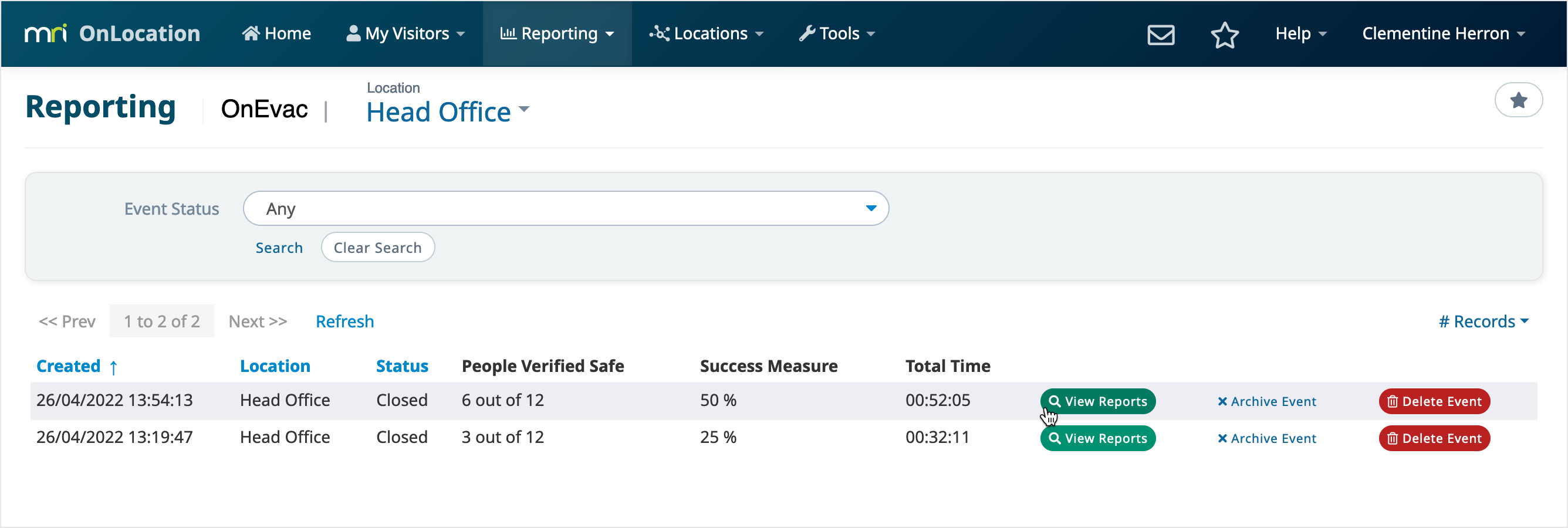Open the Reporting menu
Image resolution: width=1568 pixels, height=528 pixels.
click(x=557, y=33)
